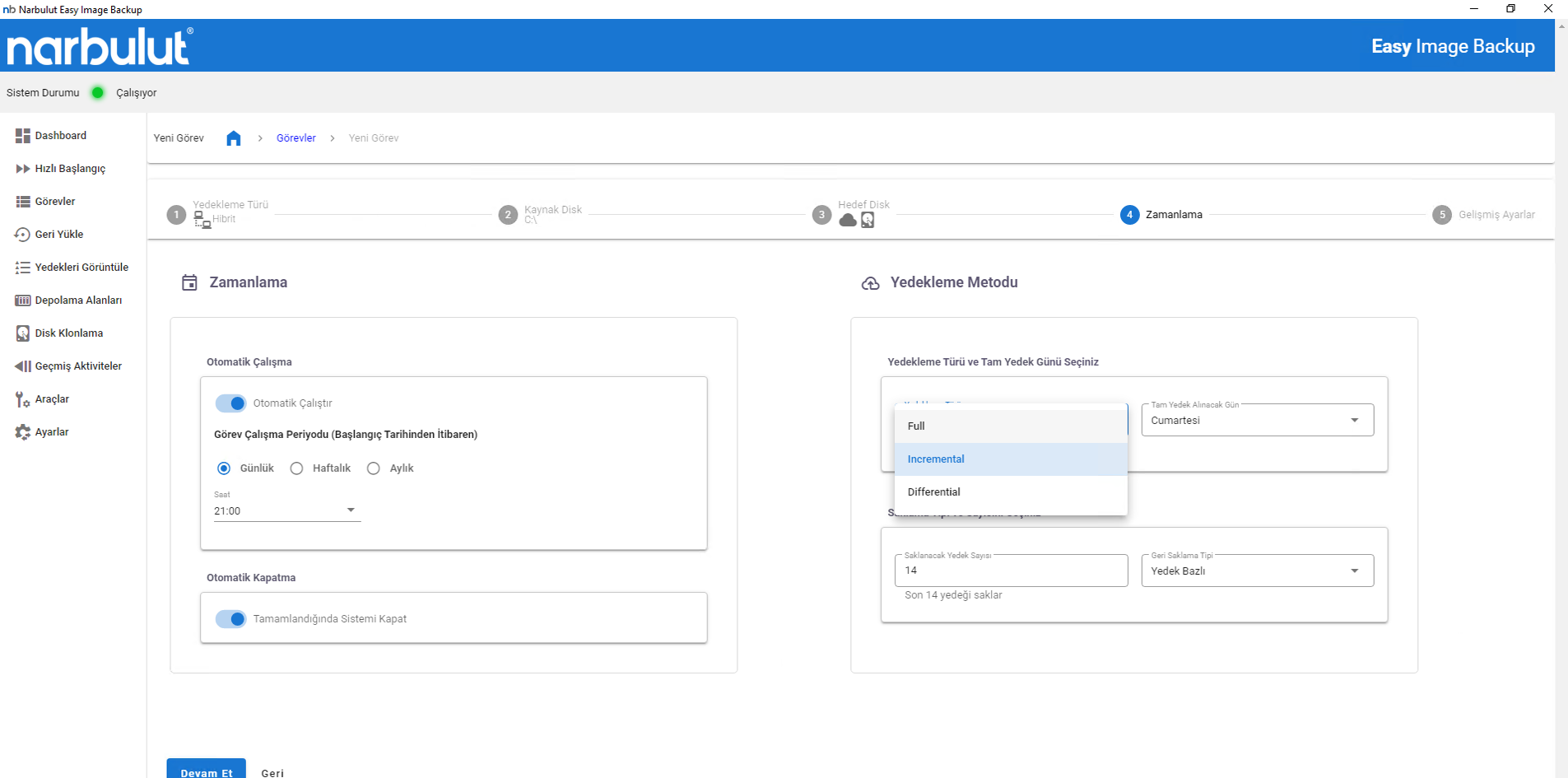Screen dimensions: 1568x778
Task: Expand the Tam Yedek Alınacak Gün dropdown
Action: tap(1257, 421)
